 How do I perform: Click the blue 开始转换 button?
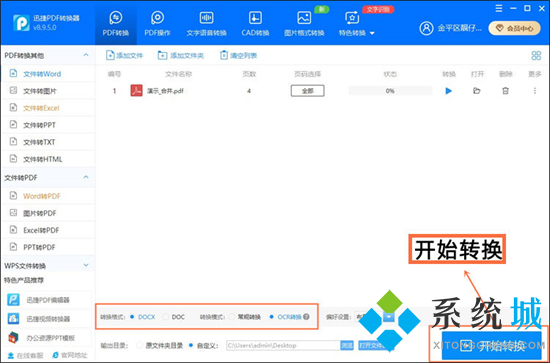click(x=491, y=346)
